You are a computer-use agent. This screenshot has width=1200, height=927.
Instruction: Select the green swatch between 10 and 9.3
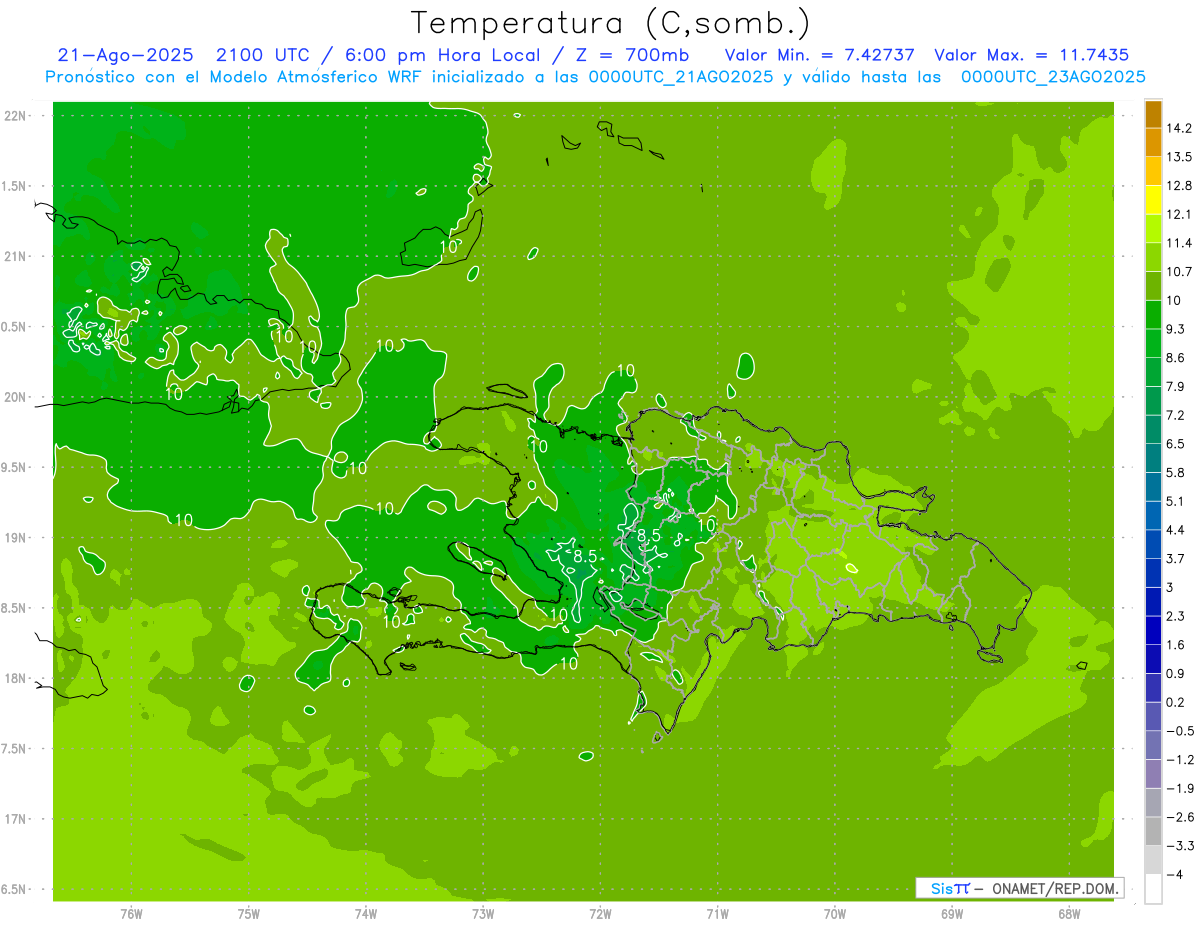(1153, 315)
